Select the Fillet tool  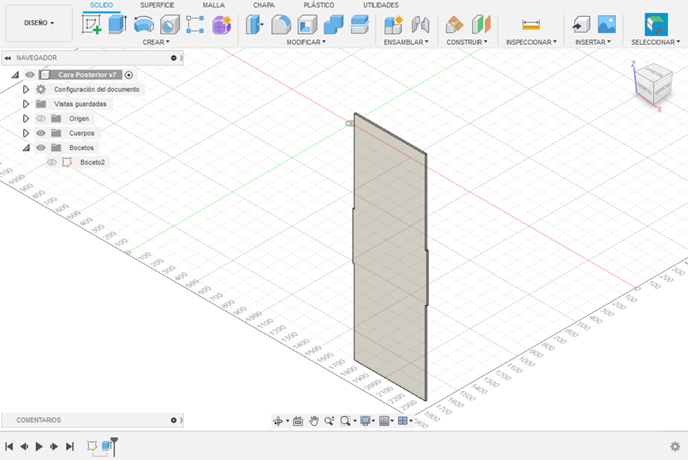(x=281, y=24)
